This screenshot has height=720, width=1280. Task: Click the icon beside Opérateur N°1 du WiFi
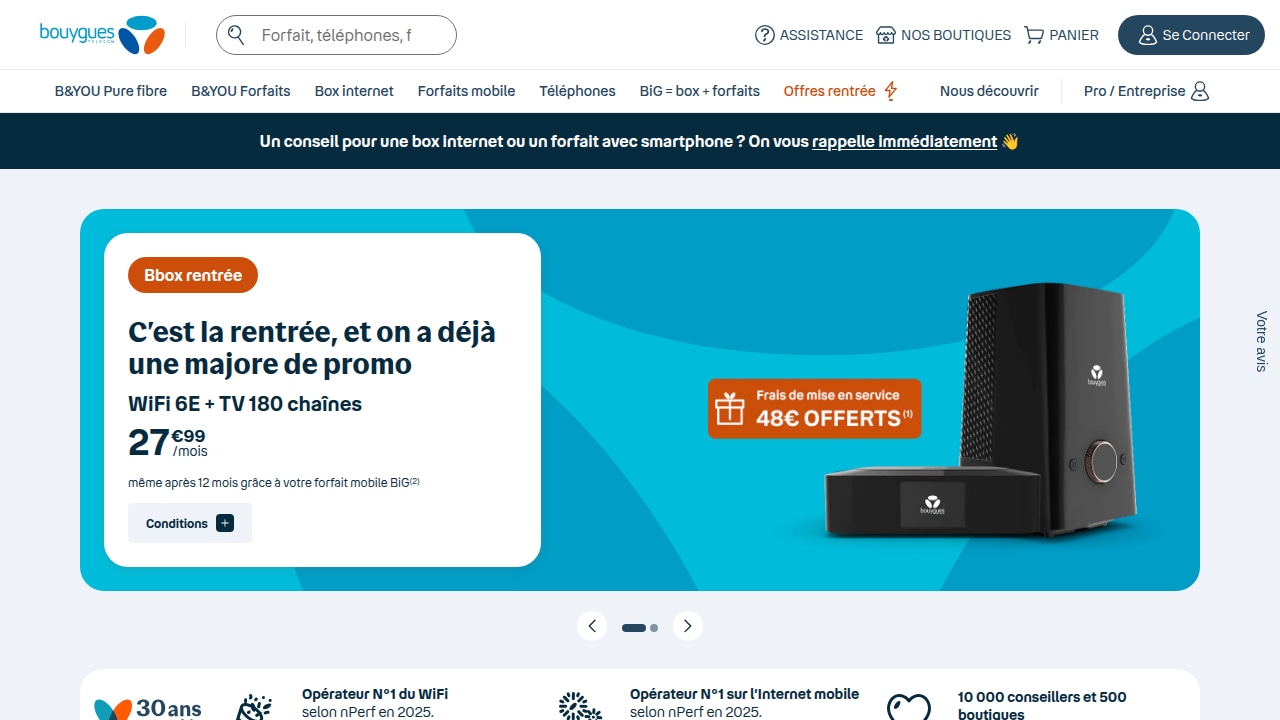[x=254, y=707]
